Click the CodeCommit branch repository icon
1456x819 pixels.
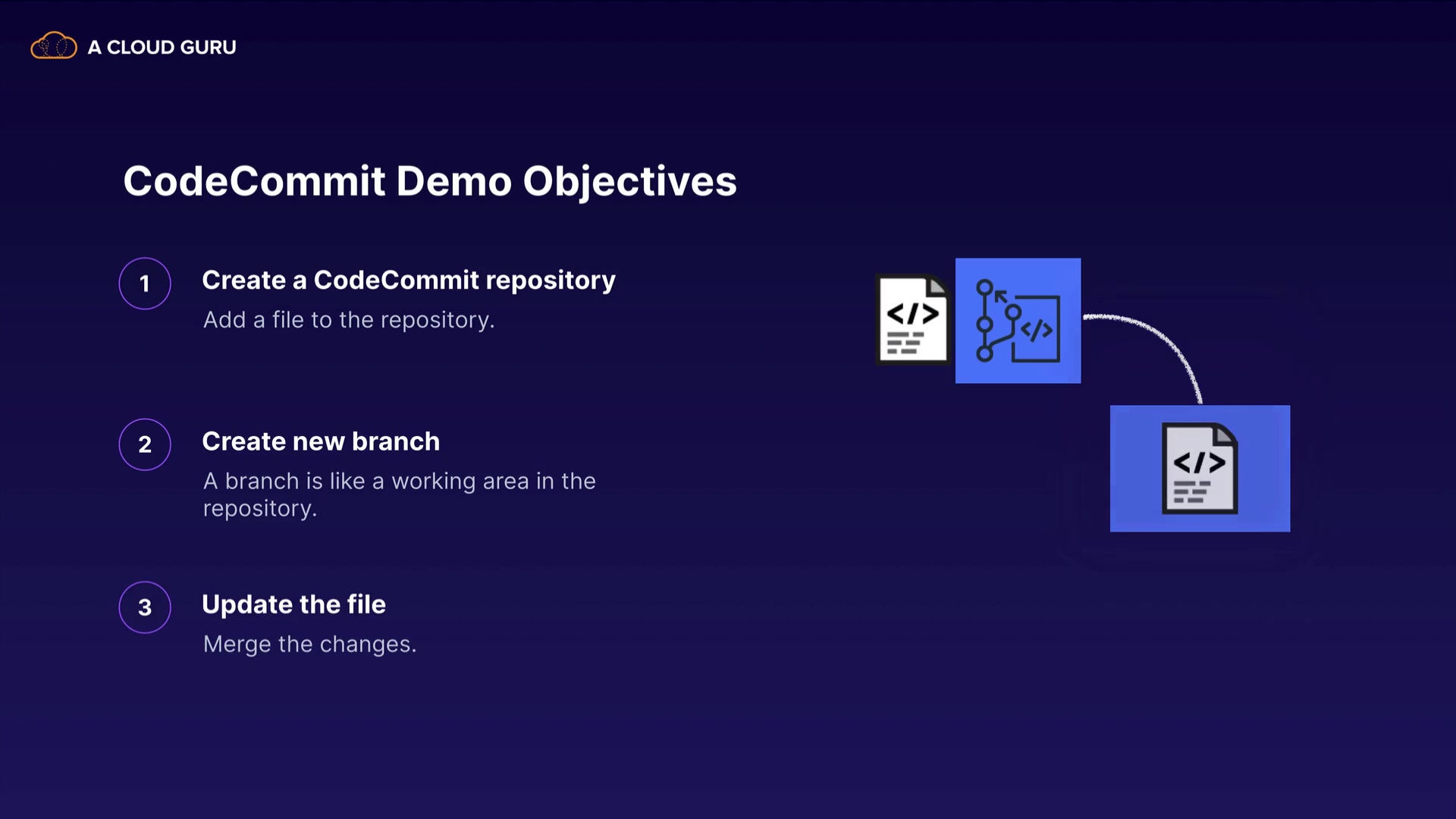(x=1016, y=322)
